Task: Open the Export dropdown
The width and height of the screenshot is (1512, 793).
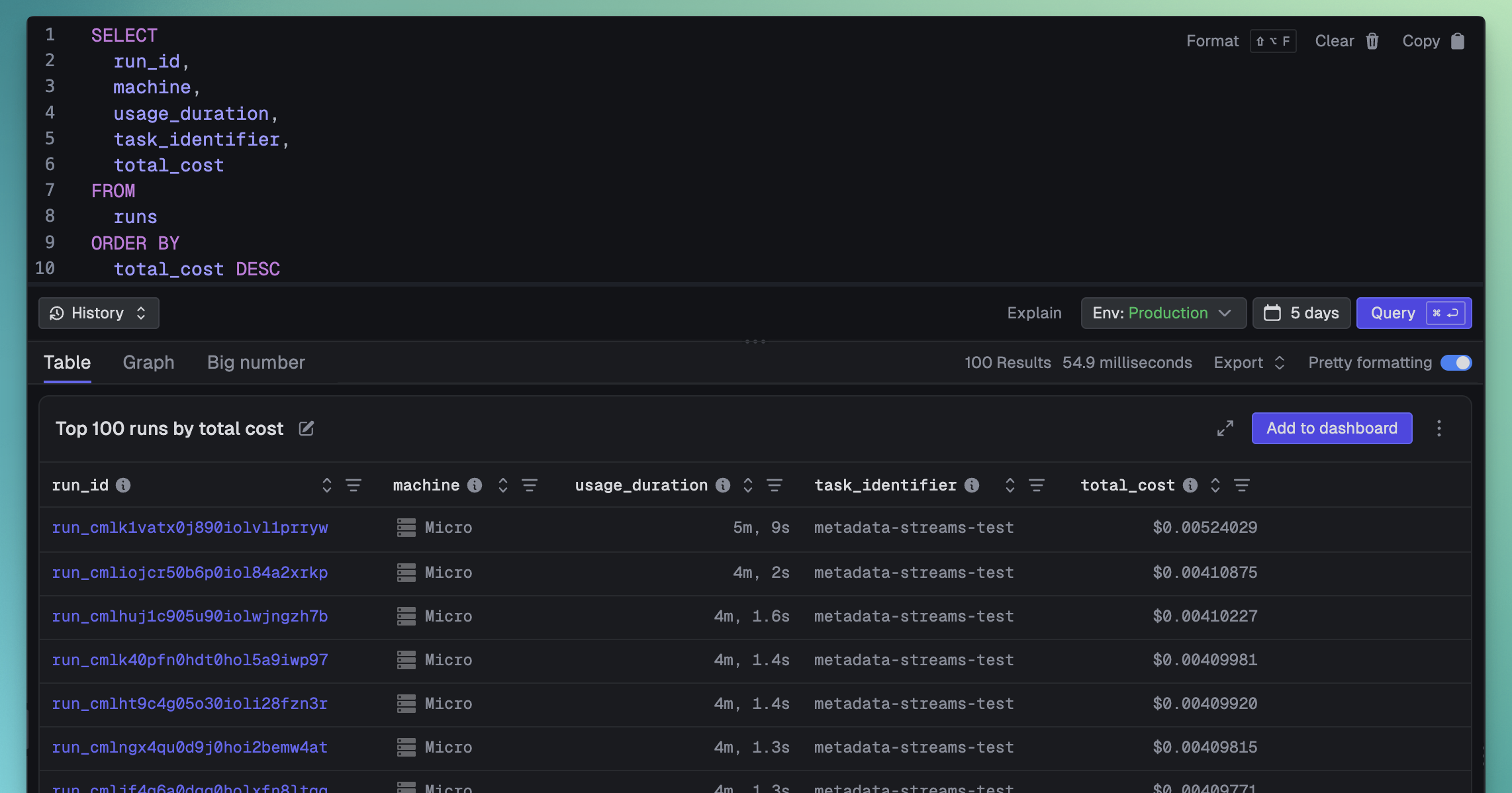Action: click(1249, 363)
